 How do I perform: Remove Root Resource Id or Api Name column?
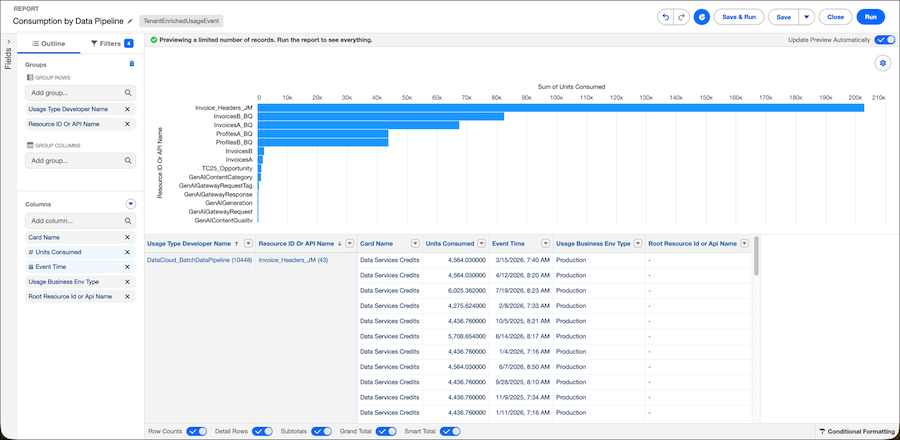[x=127, y=297]
